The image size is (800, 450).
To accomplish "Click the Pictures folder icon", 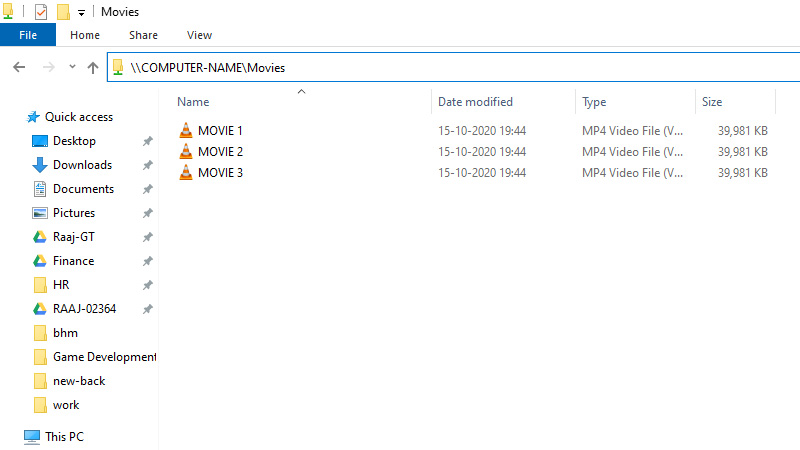I will coord(40,213).
